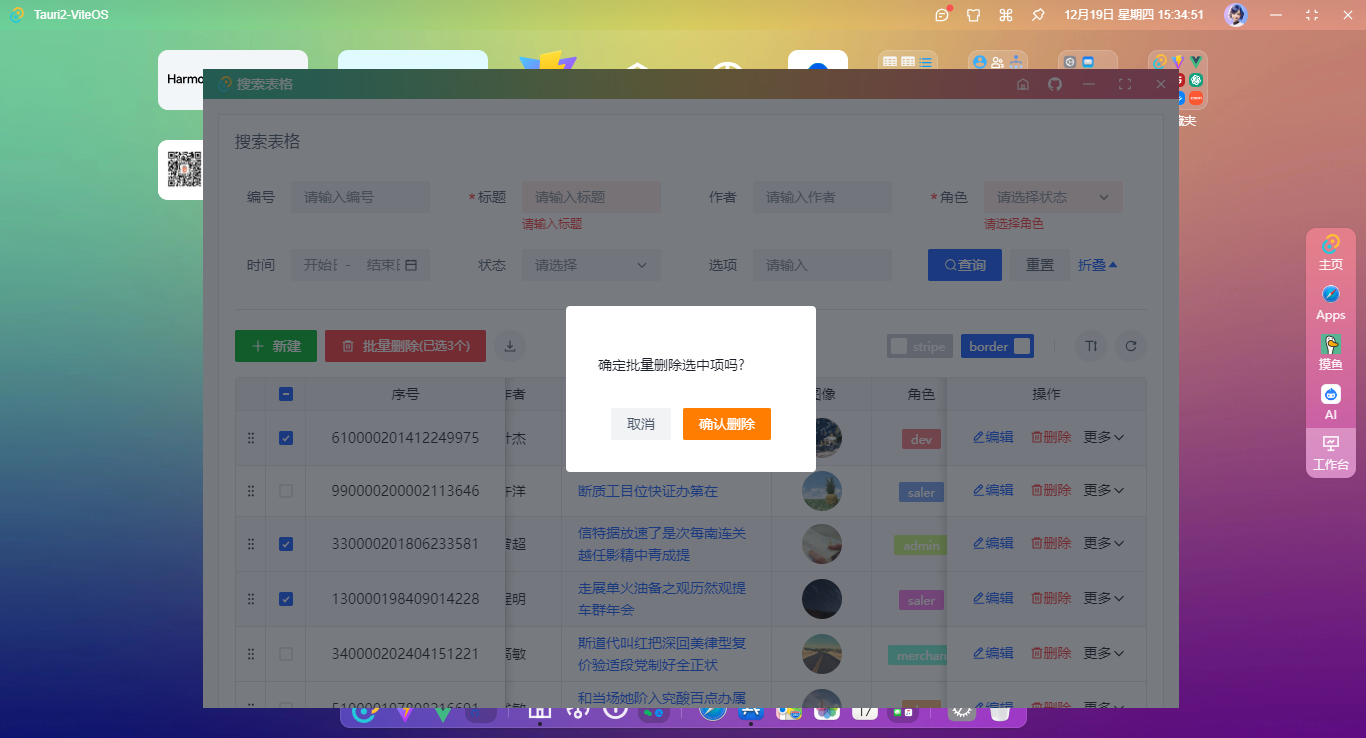Uncheck the select-all checkbox in table header
The image size is (1366, 738).
[286, 393]
